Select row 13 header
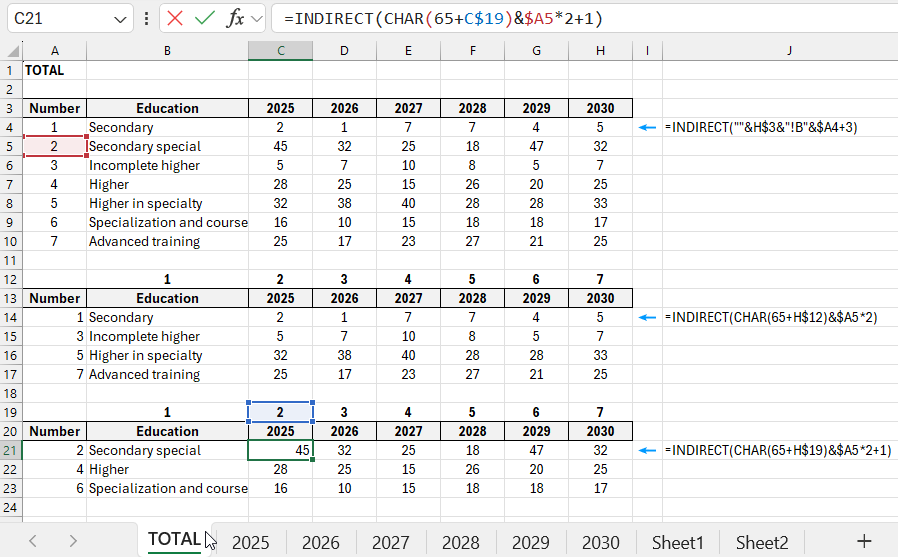 pos(11,298)
